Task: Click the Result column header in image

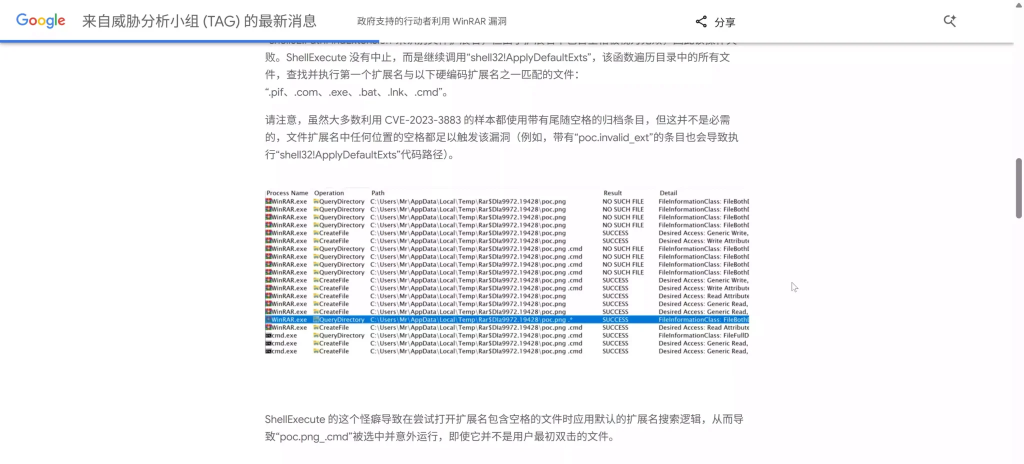Action: tap(612, 193)
